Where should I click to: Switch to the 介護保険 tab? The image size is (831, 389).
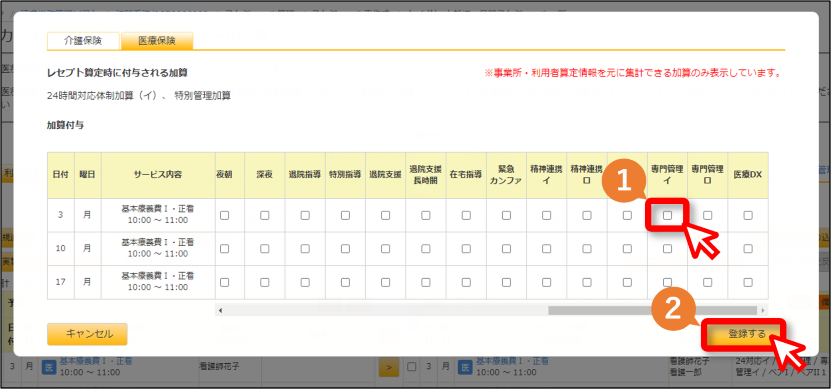[83, 40]
